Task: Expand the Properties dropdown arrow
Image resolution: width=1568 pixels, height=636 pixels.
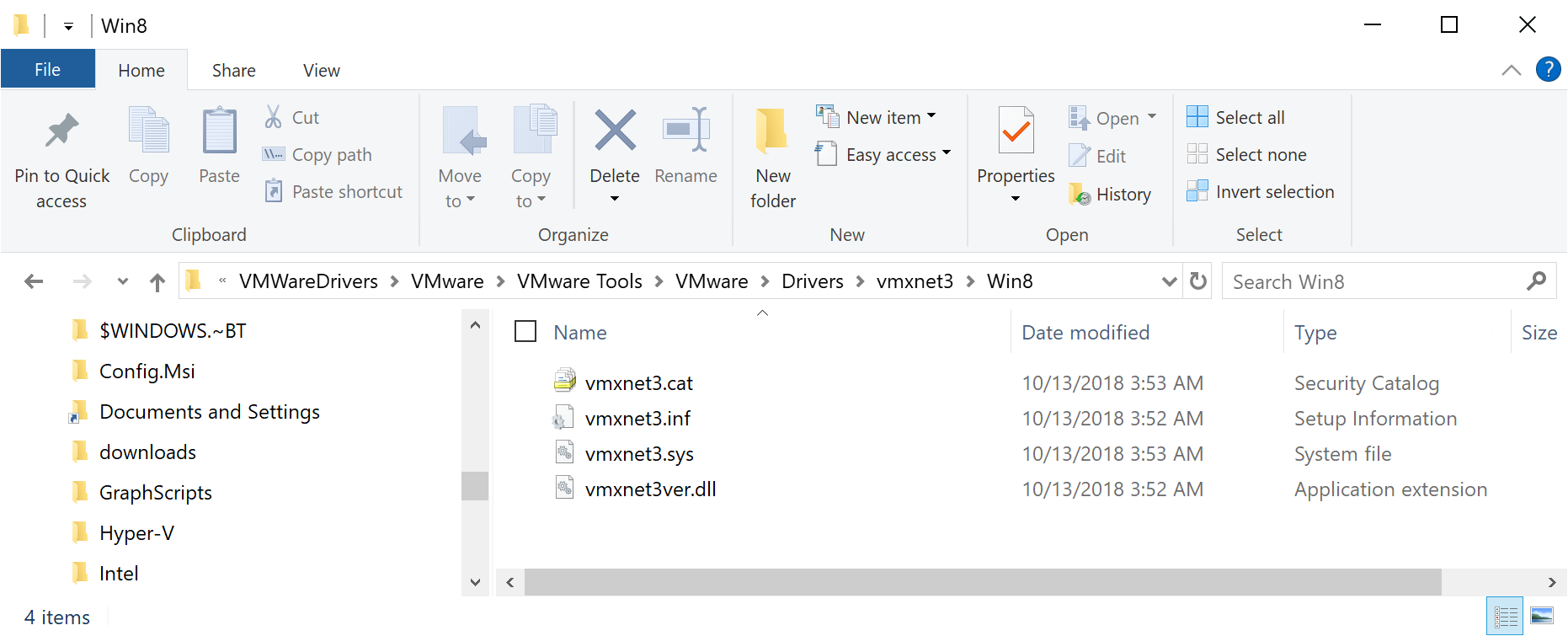Action: [1016, 199]
